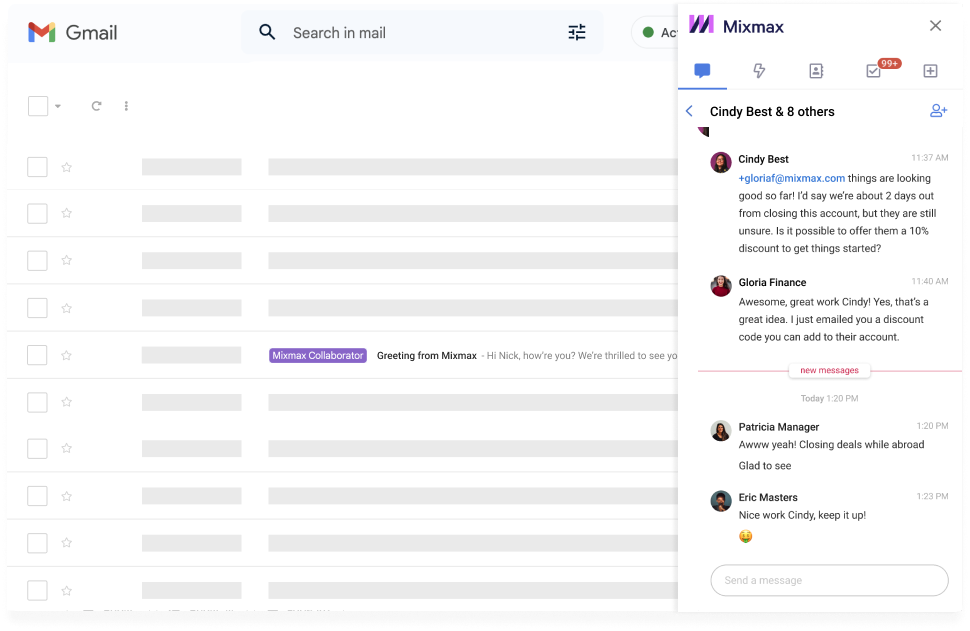Click the search magnifier icon
970x631 pixels.
point(267,32)
